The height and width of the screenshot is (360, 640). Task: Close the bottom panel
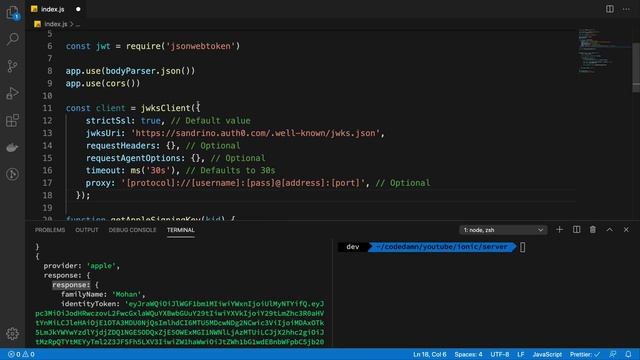coord(626,230)
